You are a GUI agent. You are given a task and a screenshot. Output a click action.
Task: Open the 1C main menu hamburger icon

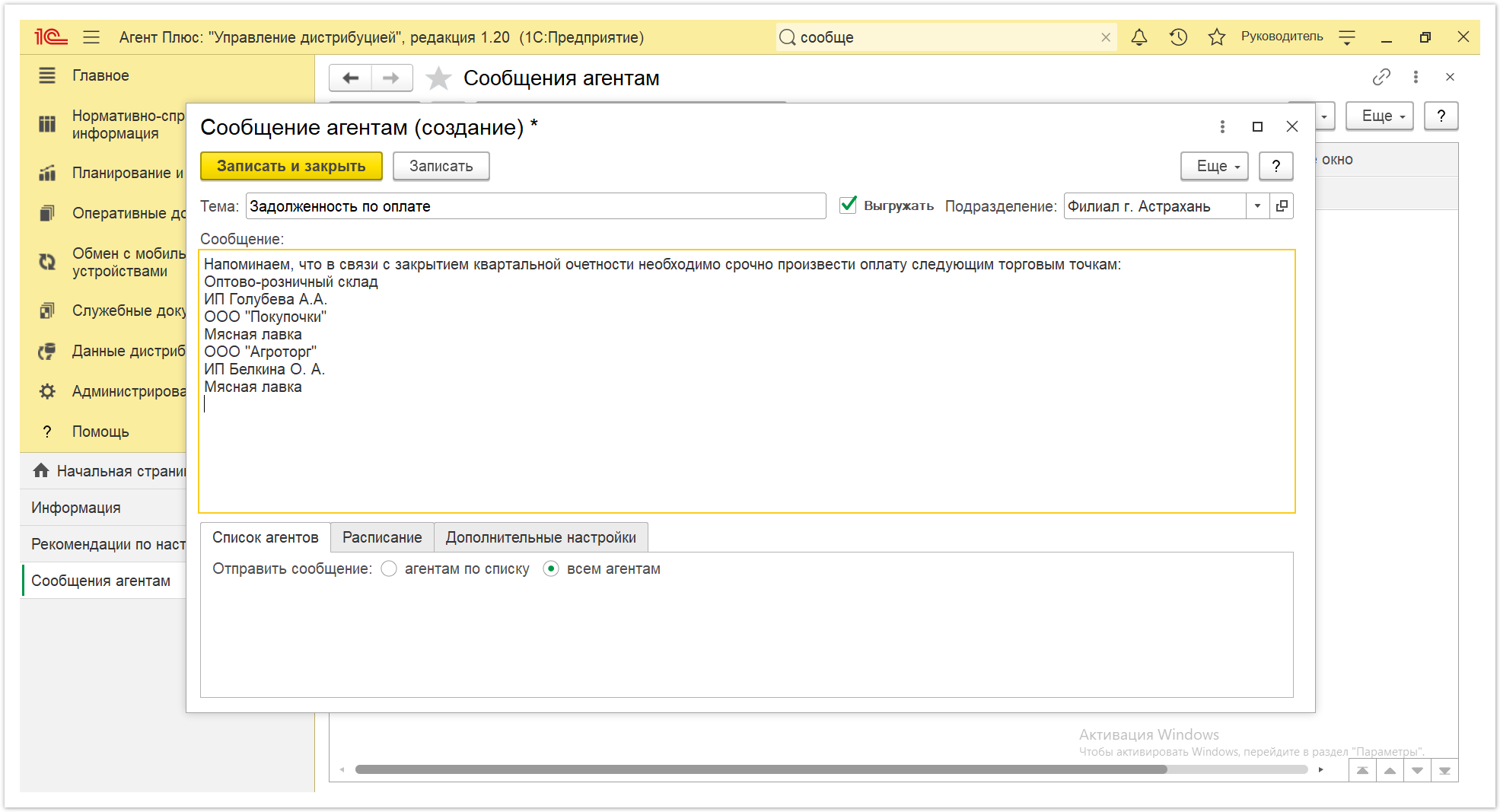click(x=91, y=37)
